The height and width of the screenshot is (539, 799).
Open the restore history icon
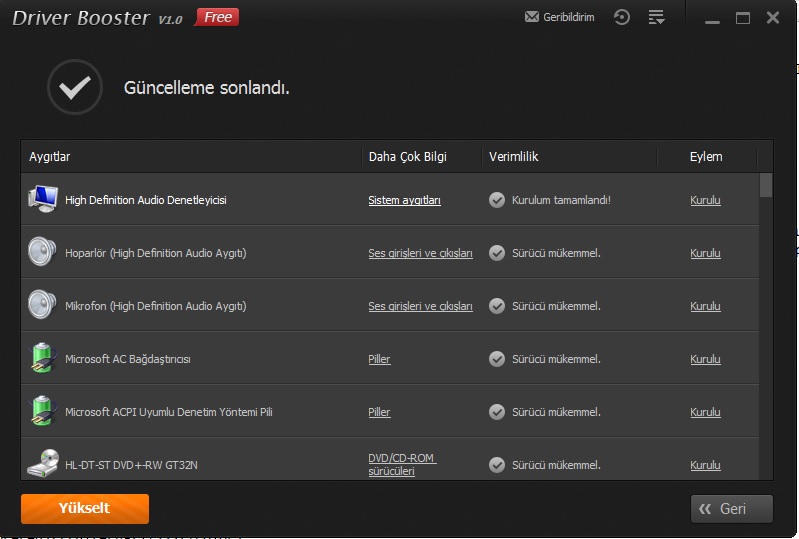tap(622, 17)
